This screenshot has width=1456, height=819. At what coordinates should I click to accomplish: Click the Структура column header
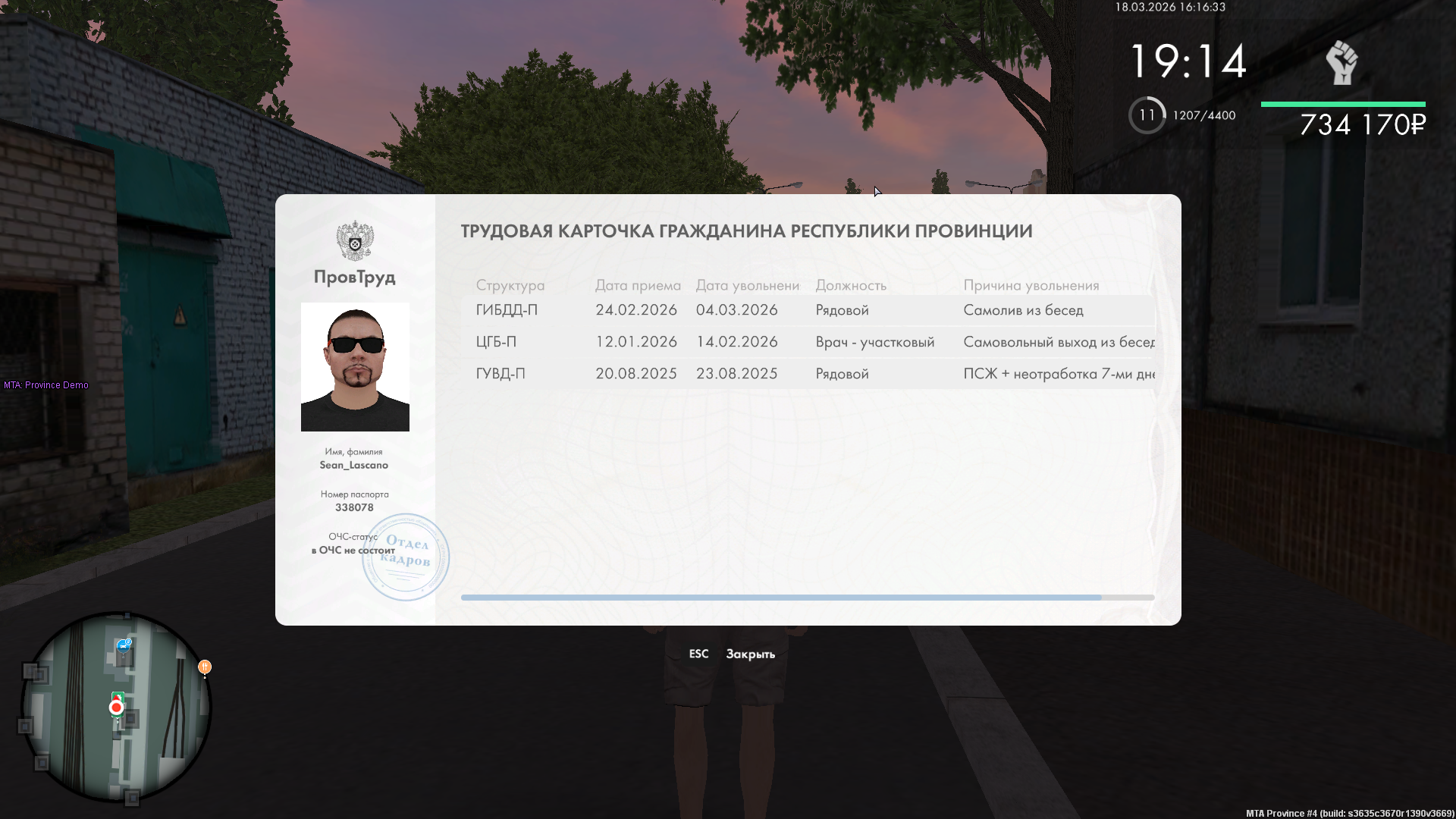(510, 285)
